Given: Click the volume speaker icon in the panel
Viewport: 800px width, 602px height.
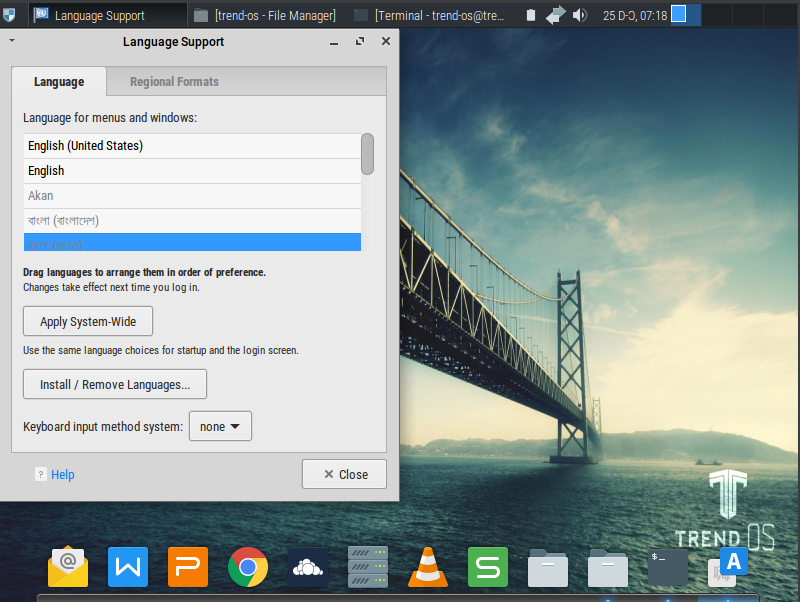Looking at the screenshot, I should coord(579,15).
